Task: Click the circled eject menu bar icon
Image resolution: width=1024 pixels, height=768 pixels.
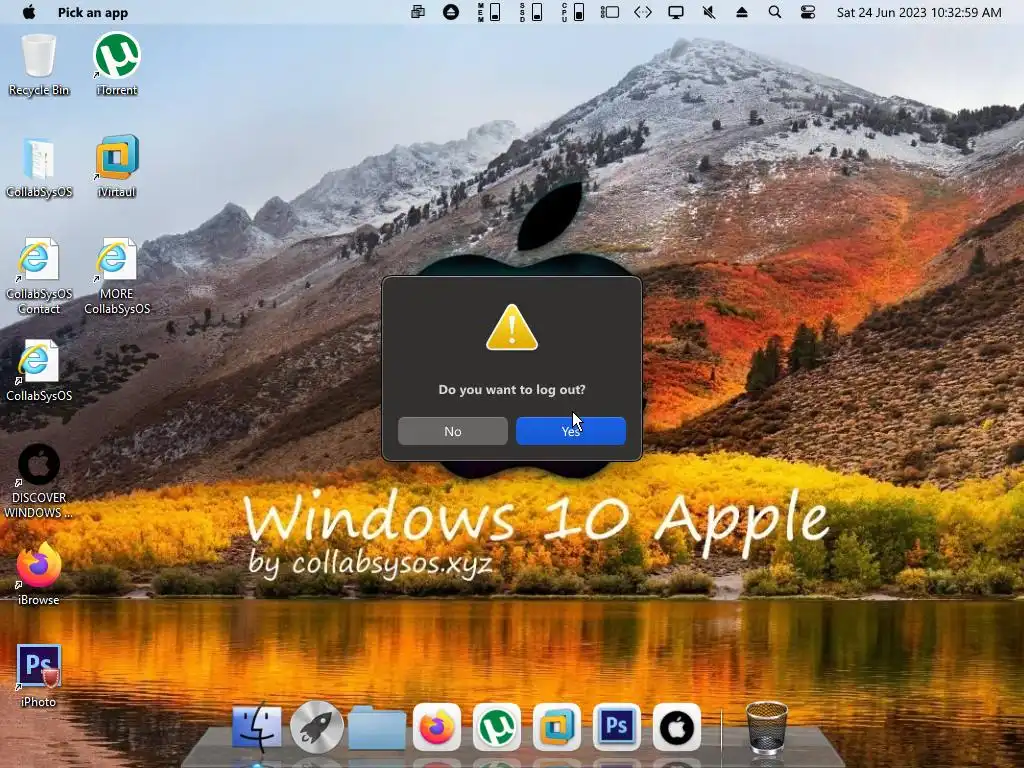Action: pos(451,12)
